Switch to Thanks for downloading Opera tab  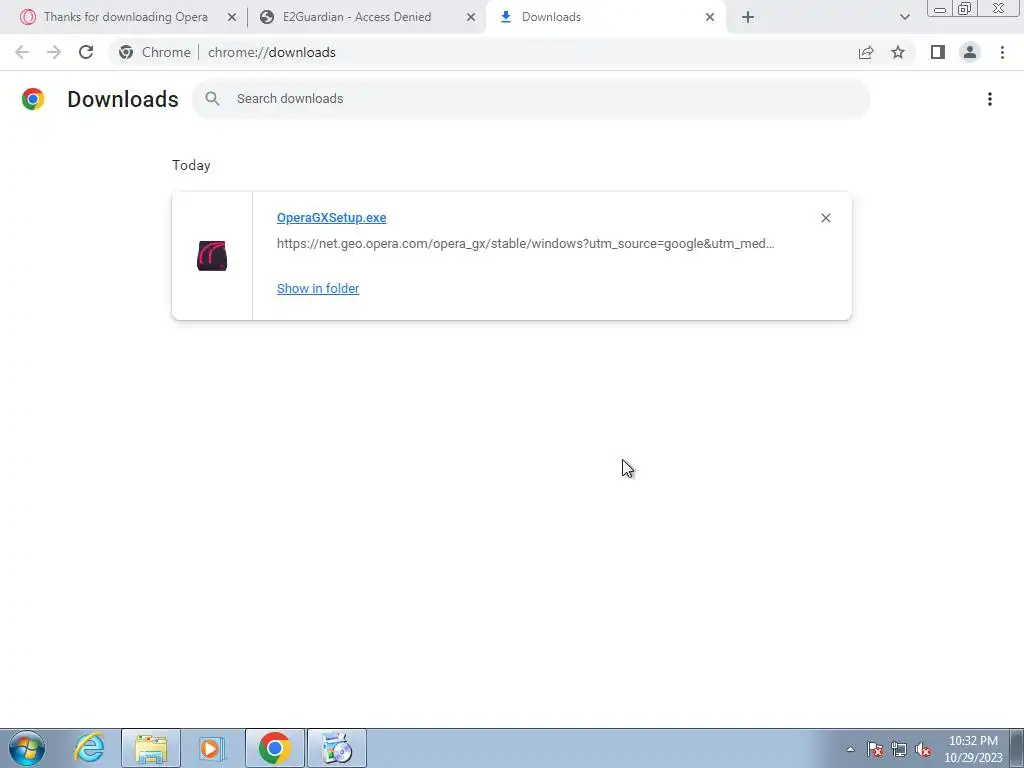click(x=125, y=17)
